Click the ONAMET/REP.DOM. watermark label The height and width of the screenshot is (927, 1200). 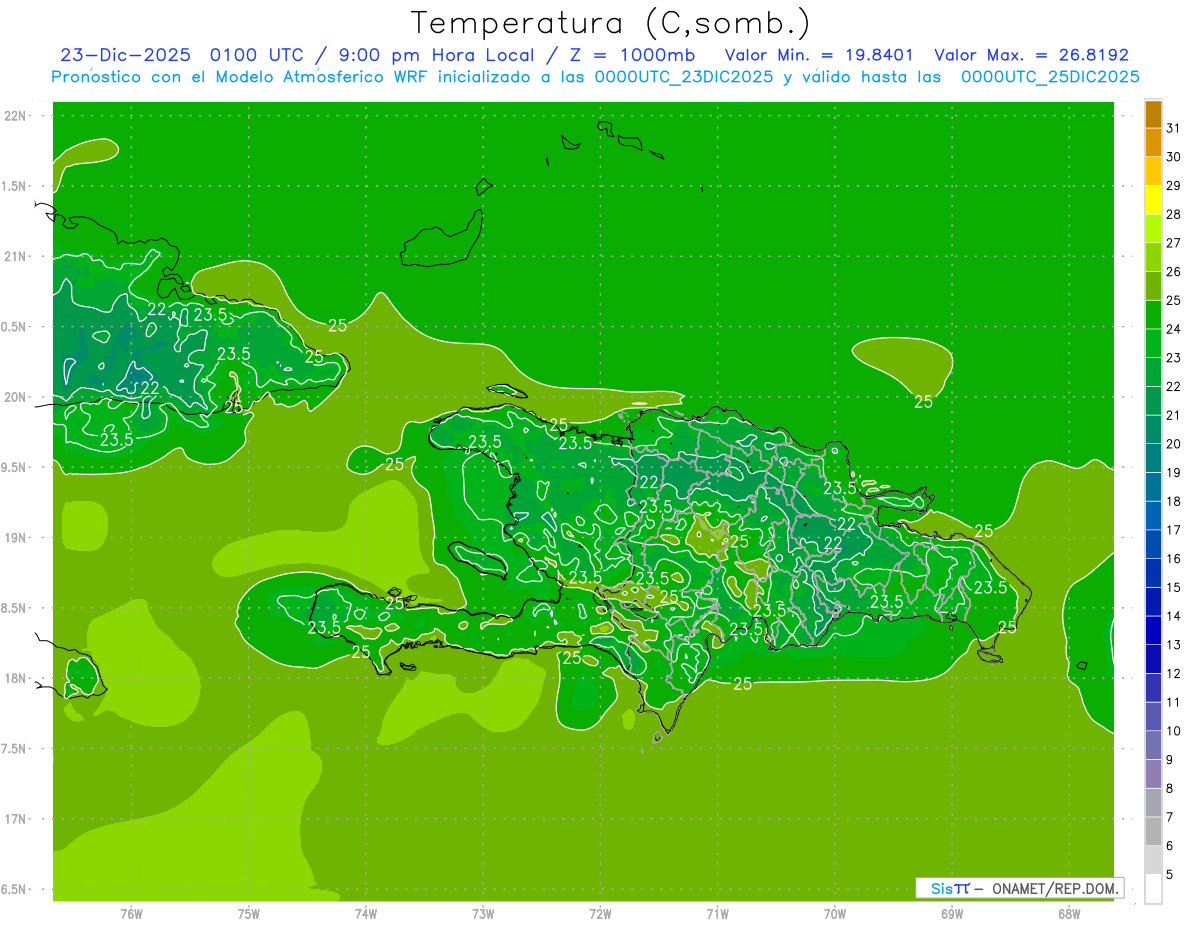tap(1058, 888)
